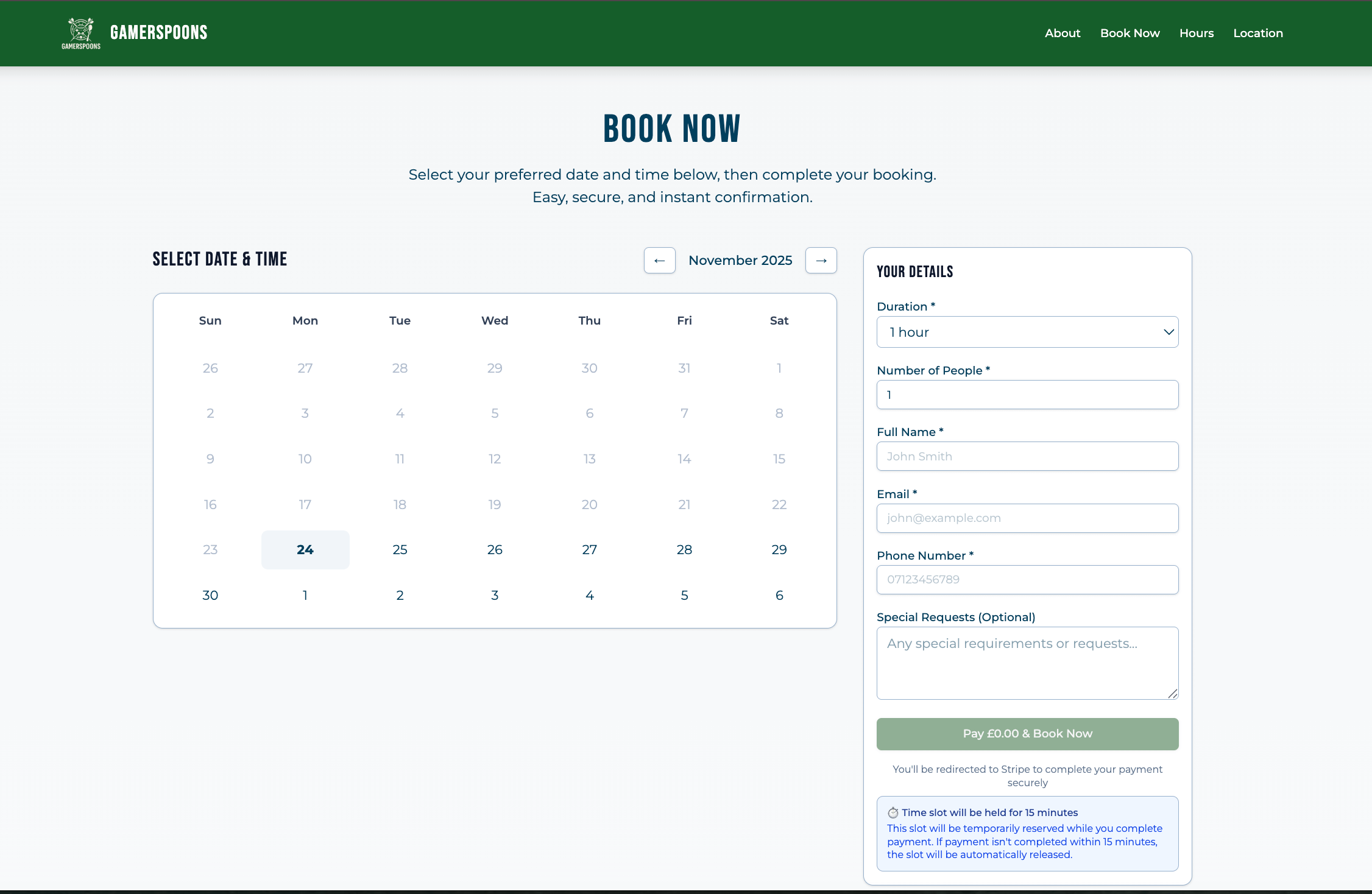Click the stopwatch icon in the reservation notice
Image resolution: width=1372 pixels, height=894 pixels.
893,812
